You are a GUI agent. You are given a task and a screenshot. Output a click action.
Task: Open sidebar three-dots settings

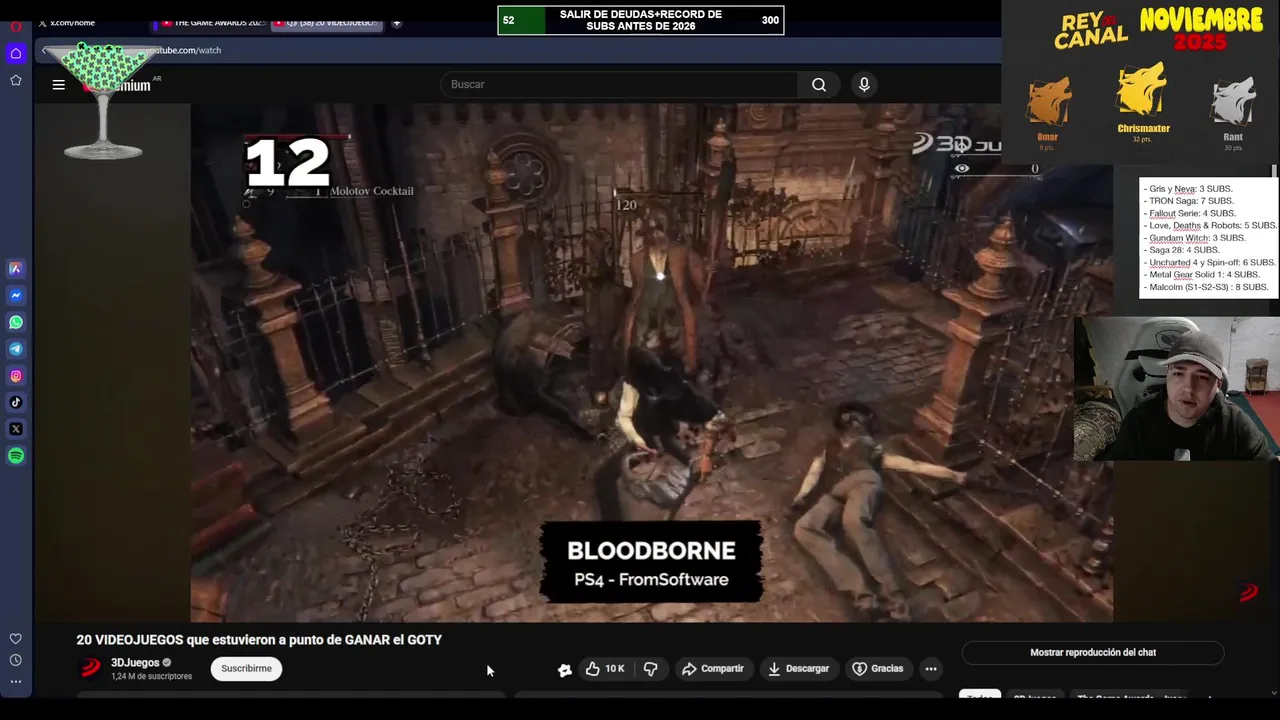coord(16,682)
